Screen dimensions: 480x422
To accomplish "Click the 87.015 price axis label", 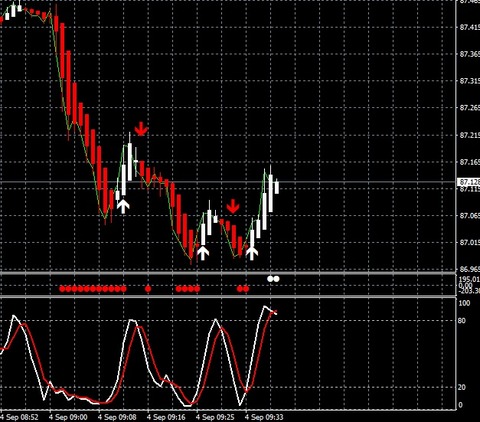I will [470, 242].
